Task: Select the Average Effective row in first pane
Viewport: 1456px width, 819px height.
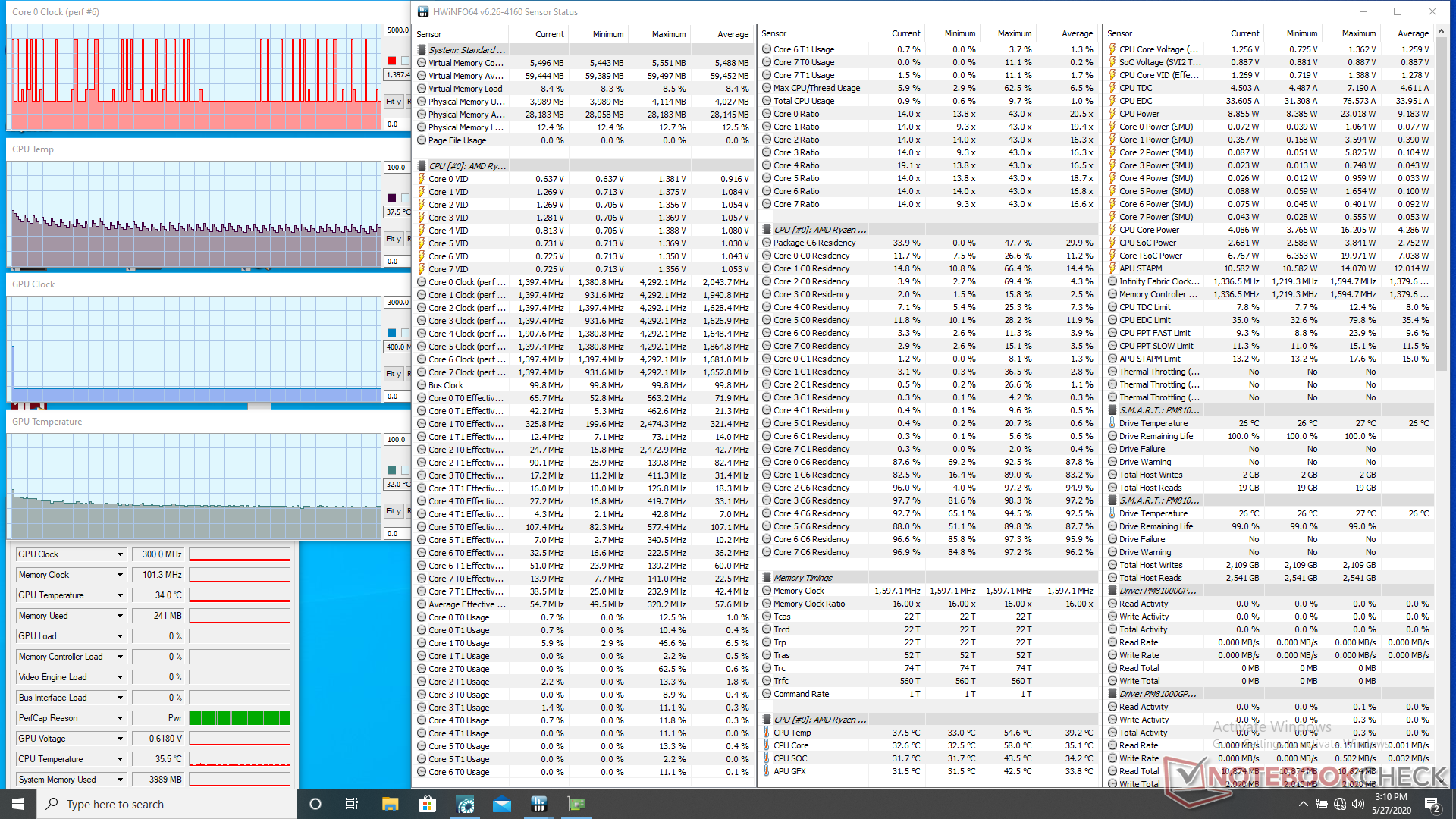Action: [x=583, y=604]
